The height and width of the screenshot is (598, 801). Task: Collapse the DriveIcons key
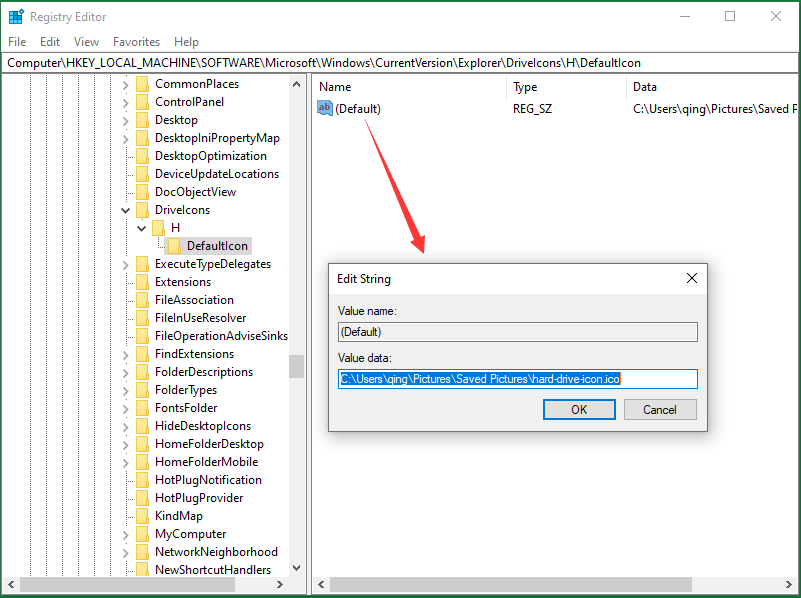pos(126,210)
